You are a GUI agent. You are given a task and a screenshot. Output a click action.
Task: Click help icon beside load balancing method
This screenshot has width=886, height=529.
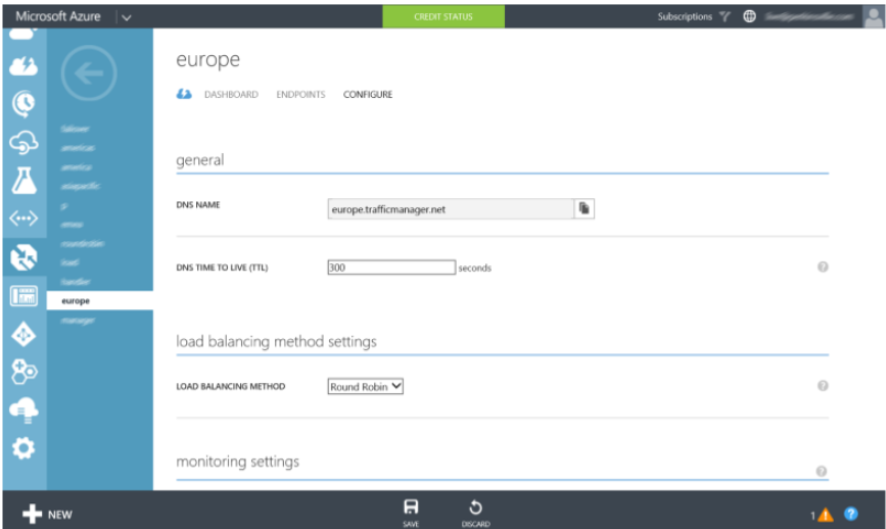pyautogui.click(x=822, y=386)
